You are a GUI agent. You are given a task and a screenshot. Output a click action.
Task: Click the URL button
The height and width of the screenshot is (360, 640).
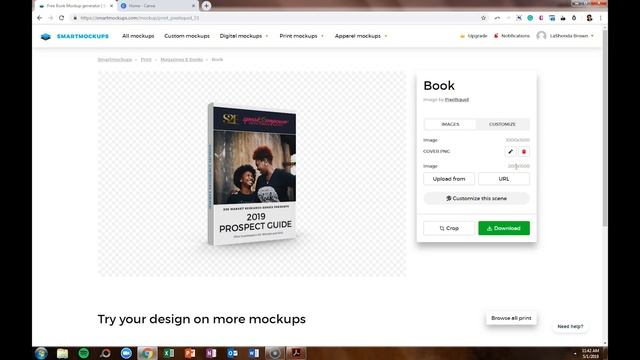(x=504, y=179)
